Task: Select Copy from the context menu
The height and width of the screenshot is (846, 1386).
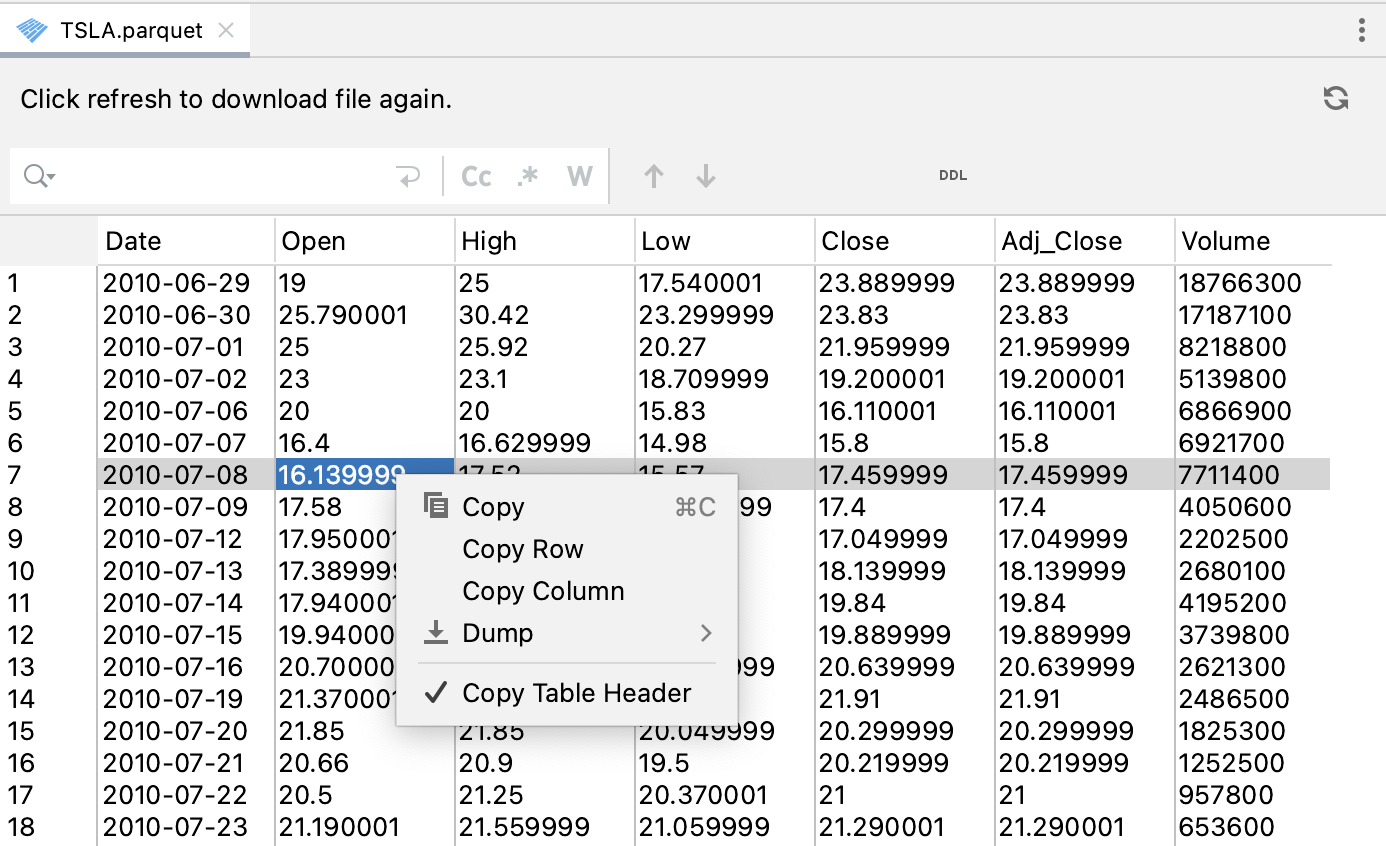Action: coord(490,507)
